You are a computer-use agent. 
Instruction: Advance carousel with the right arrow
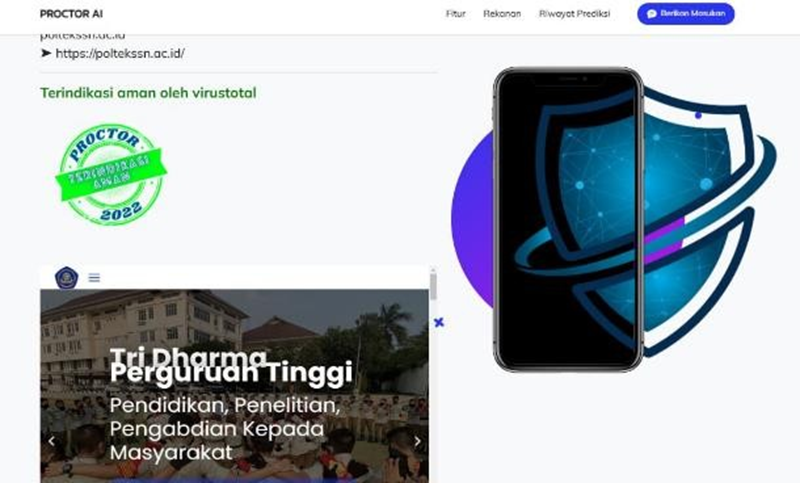pos(417,441)
